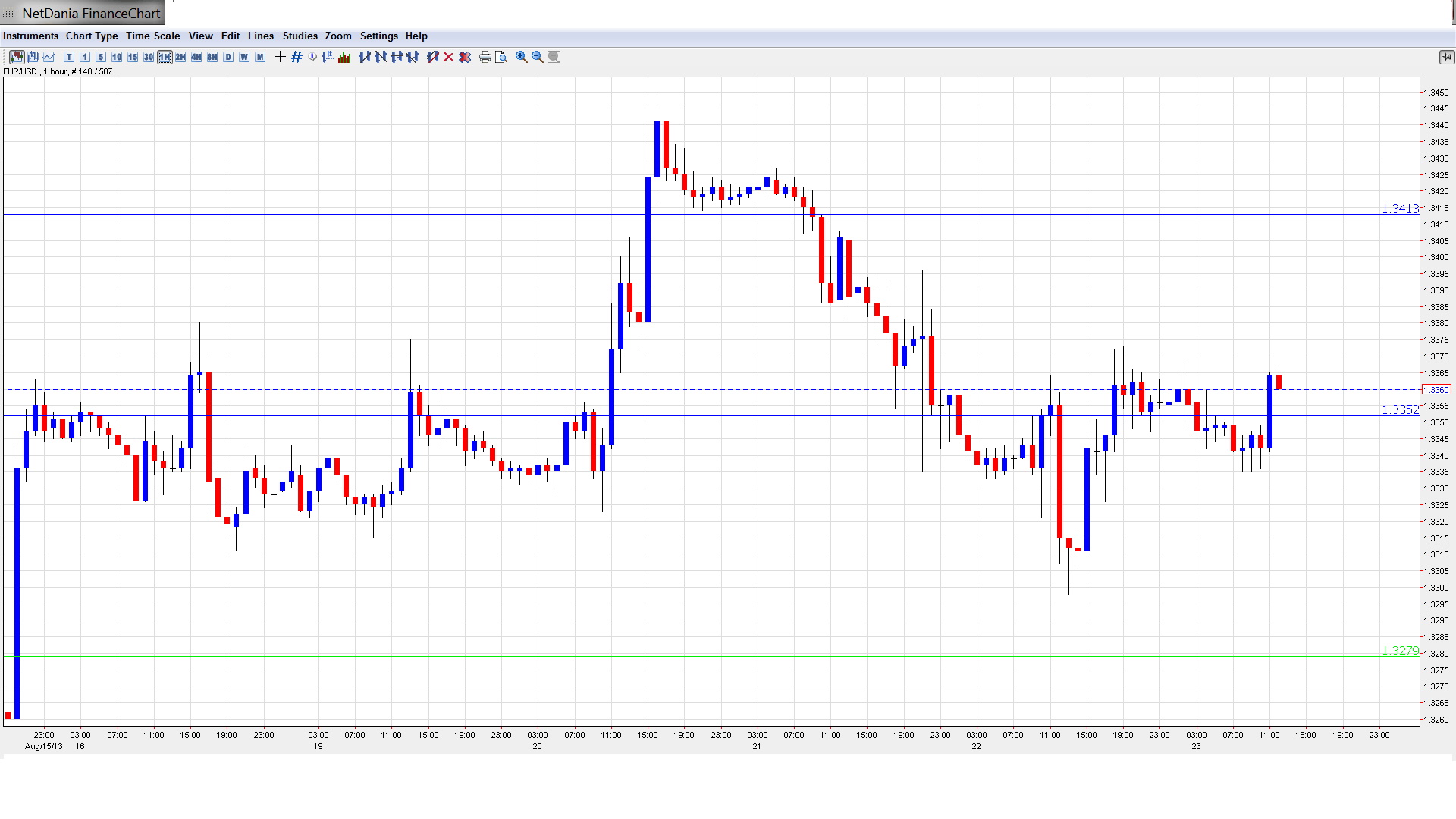
Task: Click the zoom out magnifier icon
Action: [537, 57]
